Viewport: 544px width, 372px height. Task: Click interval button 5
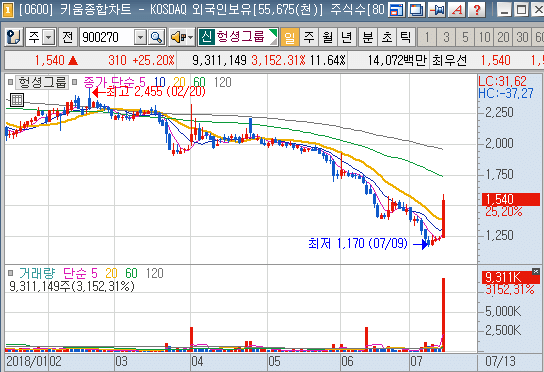[465, 37]
